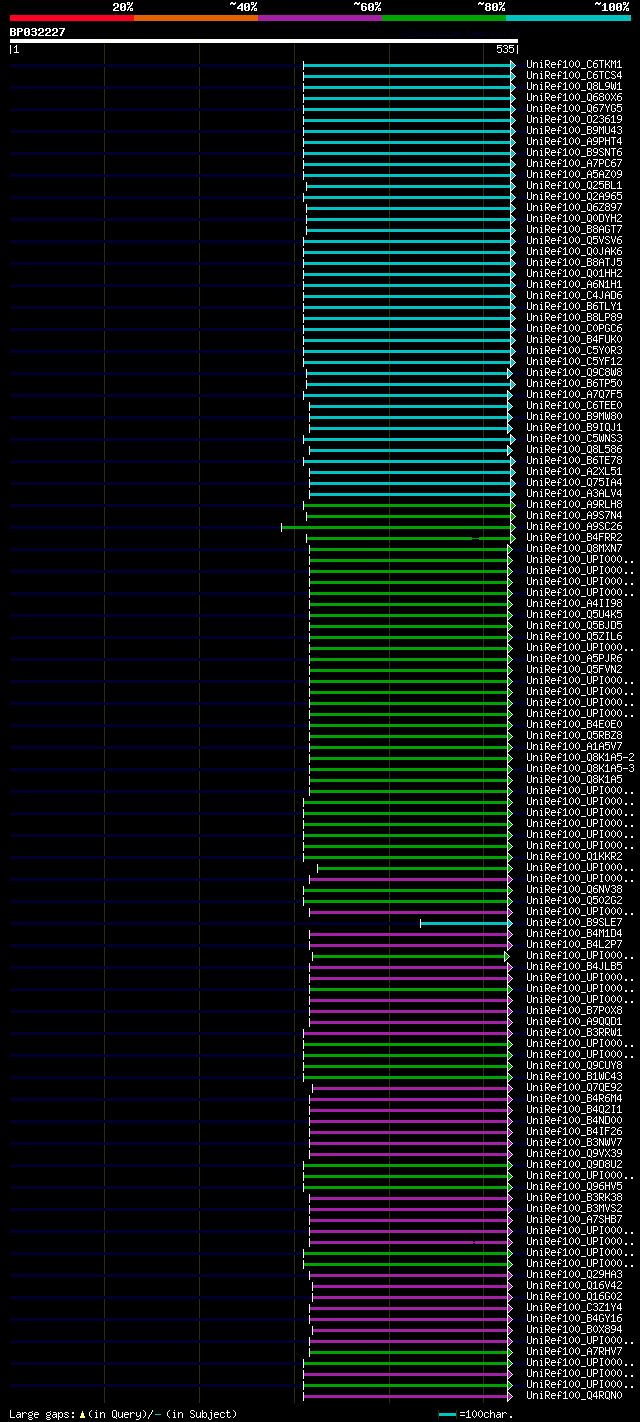Select the UniRef100_B4L2P7 label
The width and height of the screenshot is (640, 1422).
[574, 944]
